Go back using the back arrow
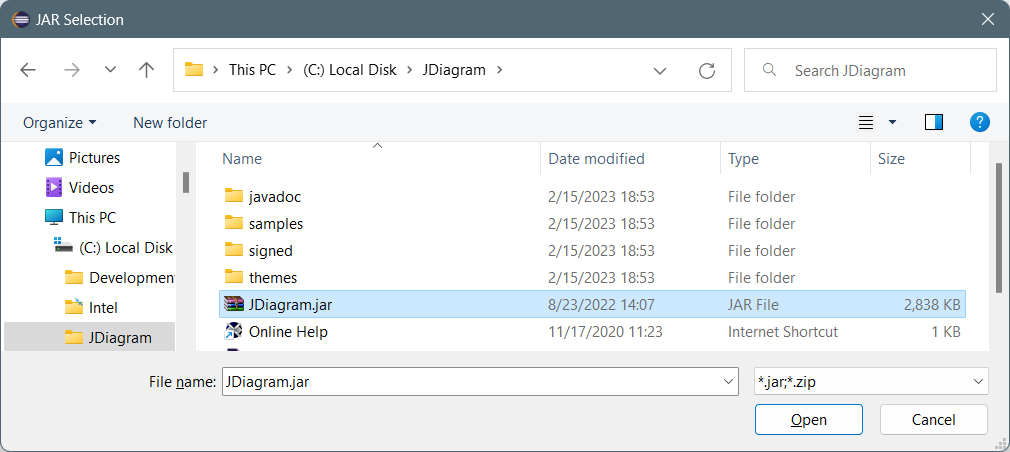Screen dimensions: 1010x452 [28, 70]
